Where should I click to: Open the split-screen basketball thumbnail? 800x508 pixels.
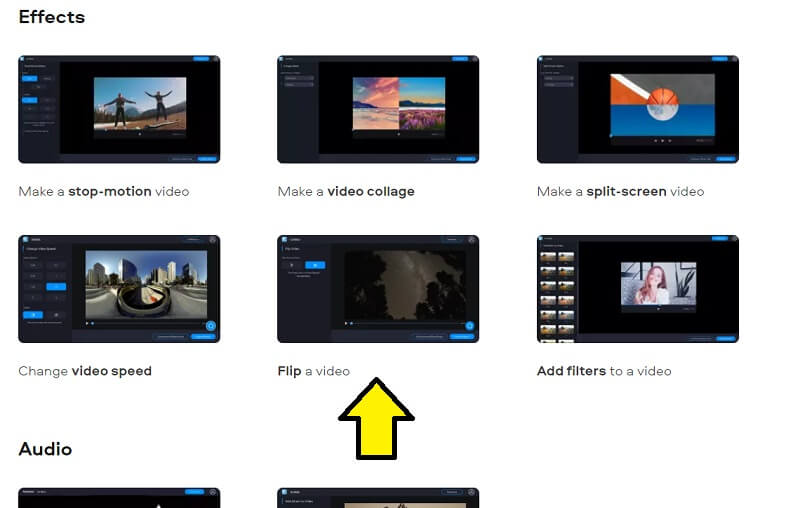pyautogui.click(x=637, y=109)
